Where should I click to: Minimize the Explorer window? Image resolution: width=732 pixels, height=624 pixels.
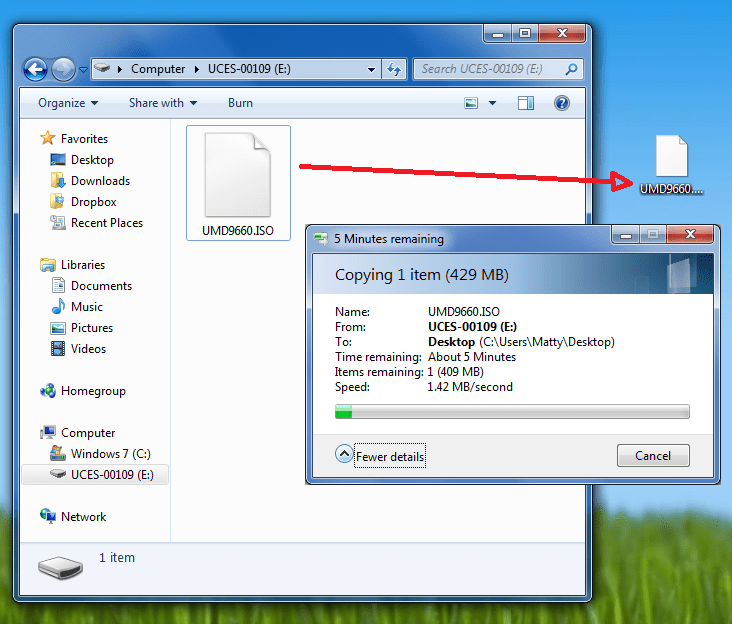point(498,34)
